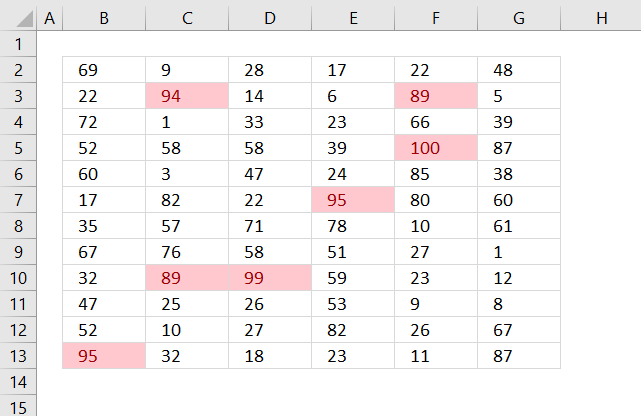The height and width of the screenshot is (416, 641).
Task: Select row 10 header
Action: coord(18,278)
